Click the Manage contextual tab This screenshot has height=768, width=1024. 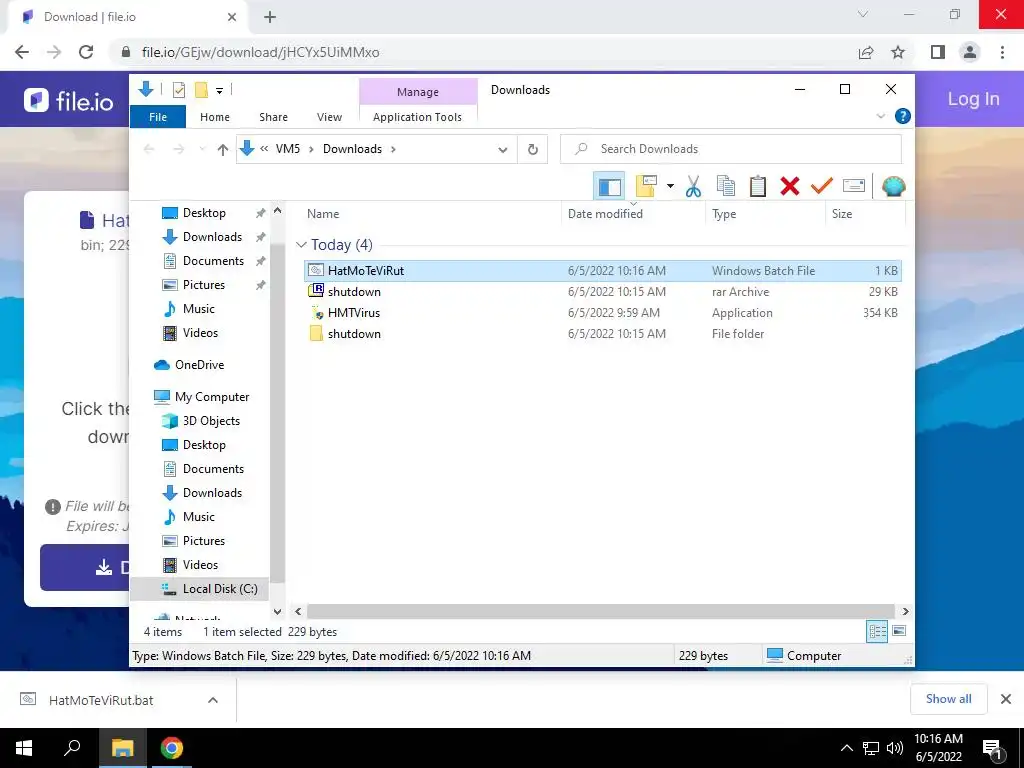pos(418,92)
